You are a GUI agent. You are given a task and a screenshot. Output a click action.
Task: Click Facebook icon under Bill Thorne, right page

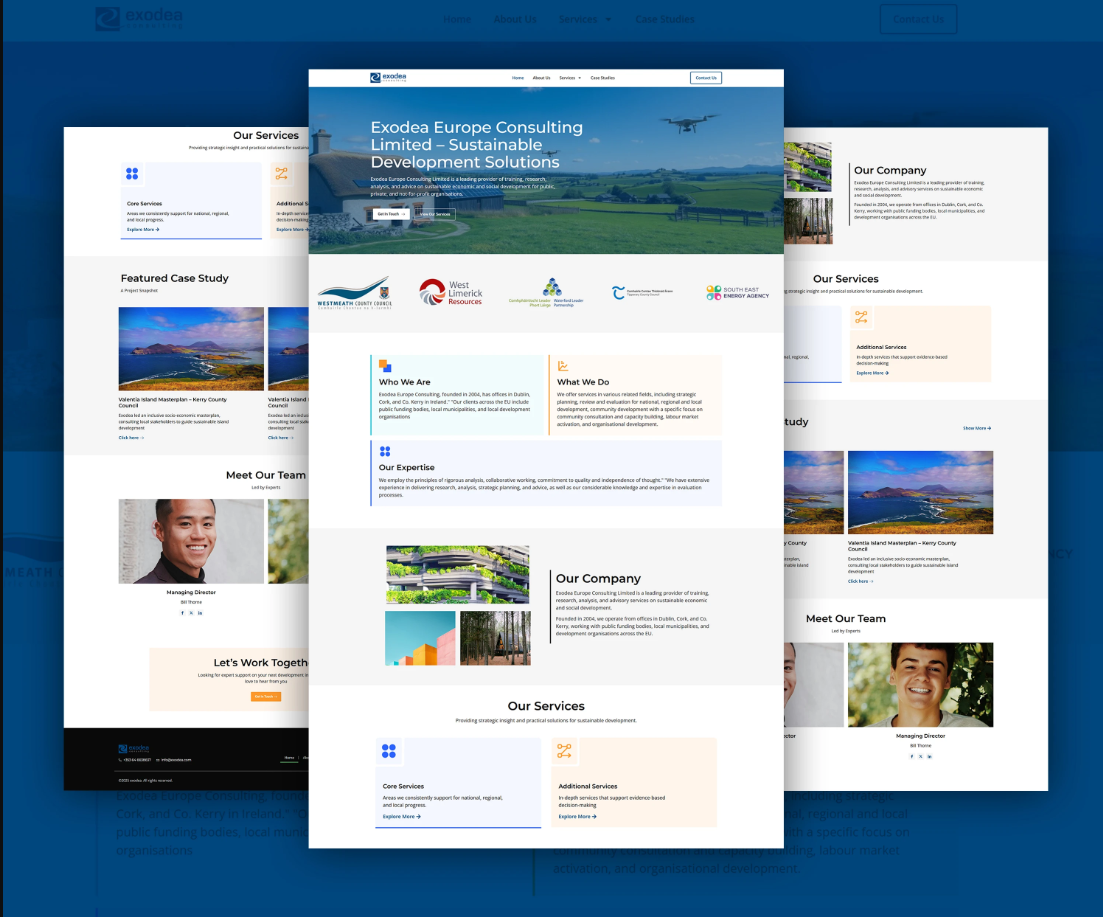[x=912, y=757]
